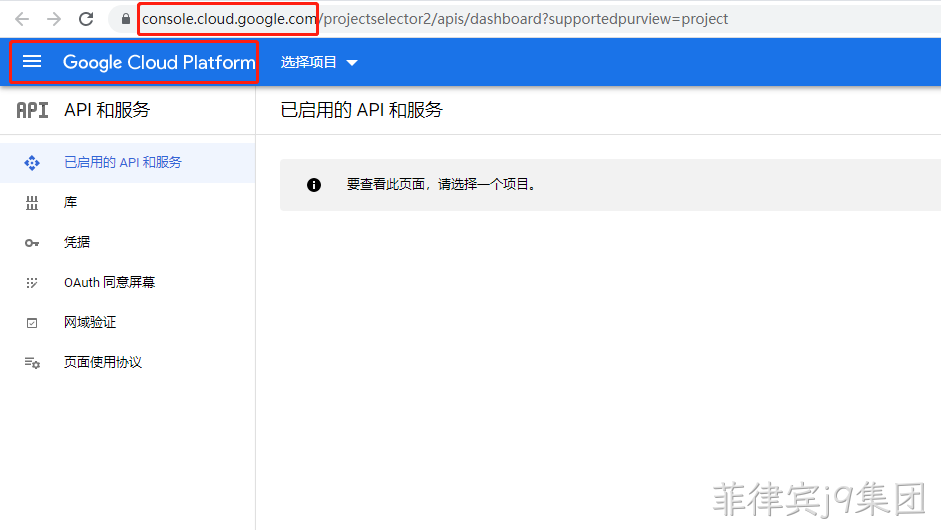The width and height of the screenshot is (941, 530).
Task: Click the OAuth consent dots icon
Action: point(32,283)
